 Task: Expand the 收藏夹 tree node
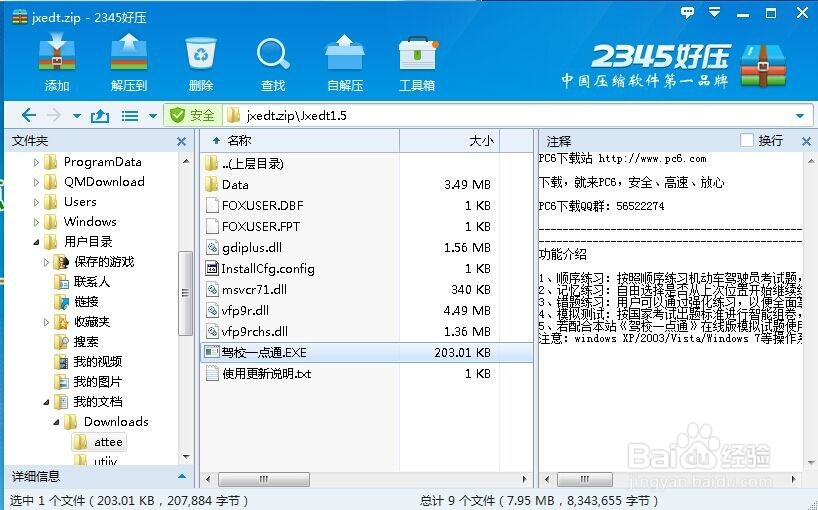46,322
